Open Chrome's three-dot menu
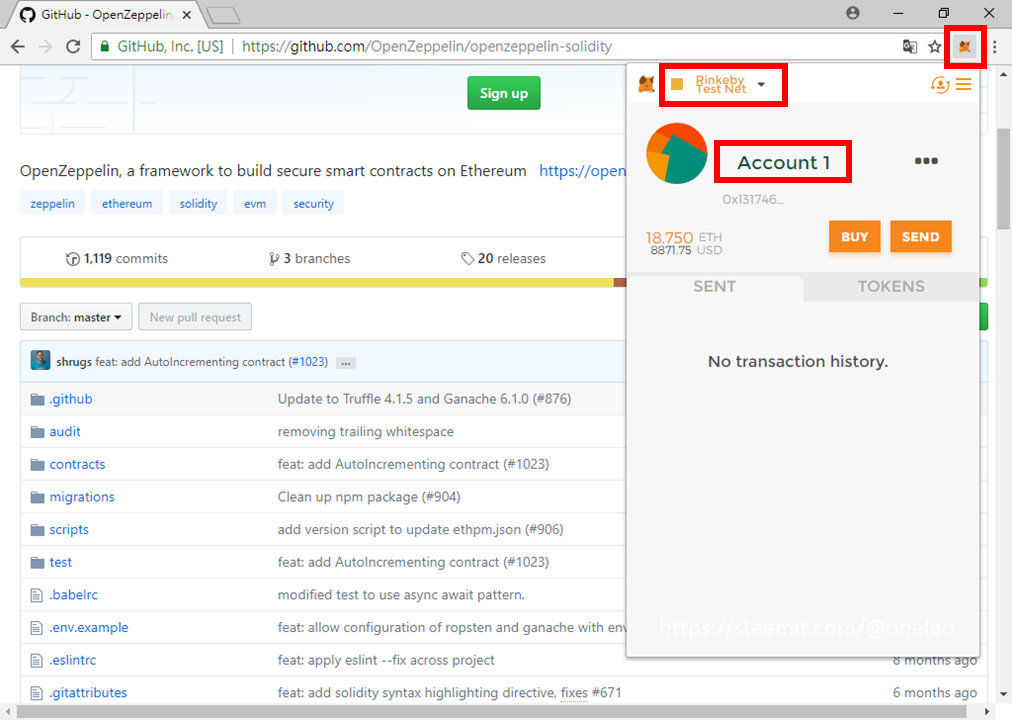This screenshot has height=720, width=1012. (x=995, y=46)
